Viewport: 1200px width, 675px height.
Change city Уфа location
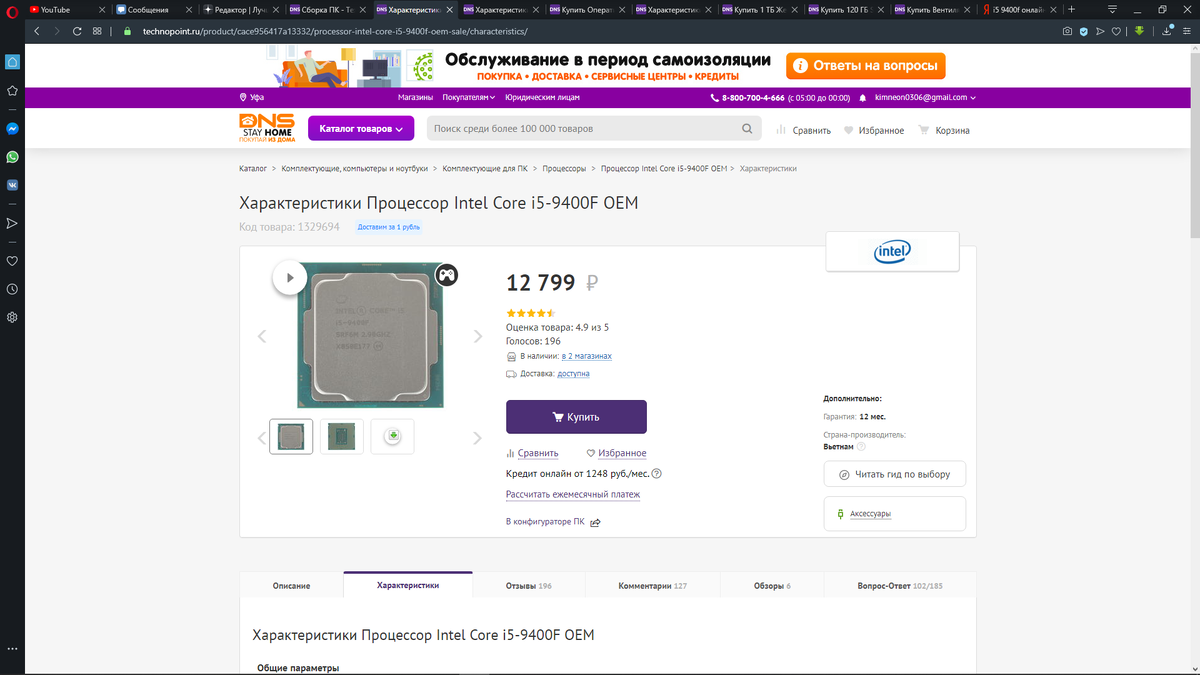point(252,98)
